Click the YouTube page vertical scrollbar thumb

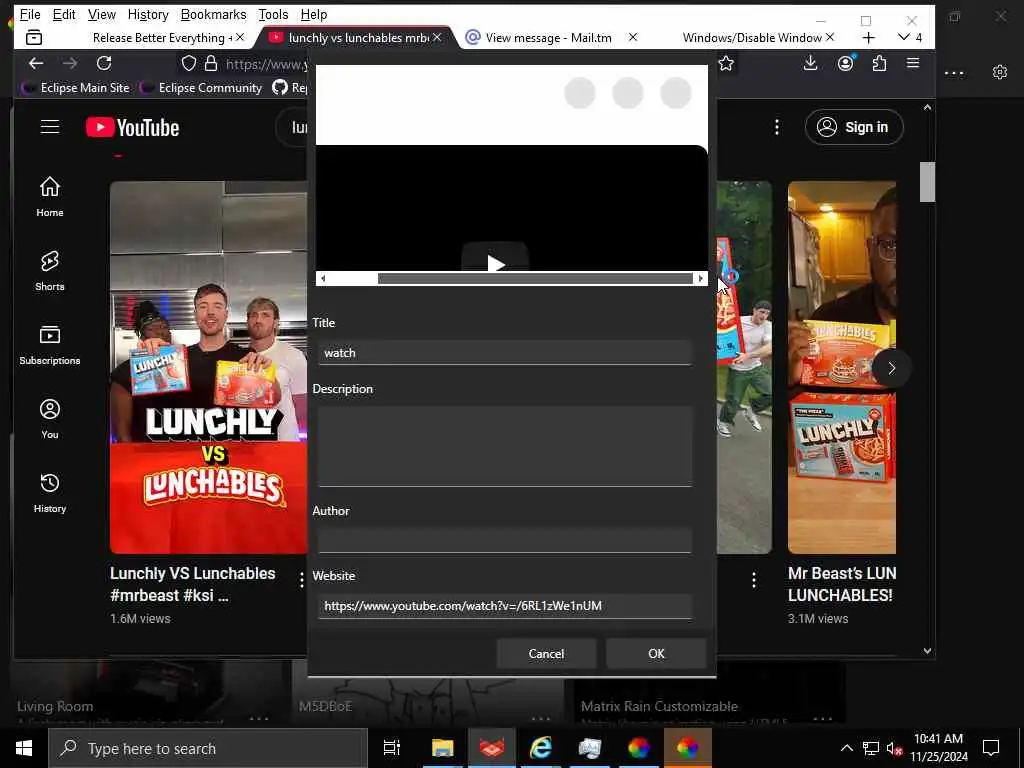click(927, 182)
